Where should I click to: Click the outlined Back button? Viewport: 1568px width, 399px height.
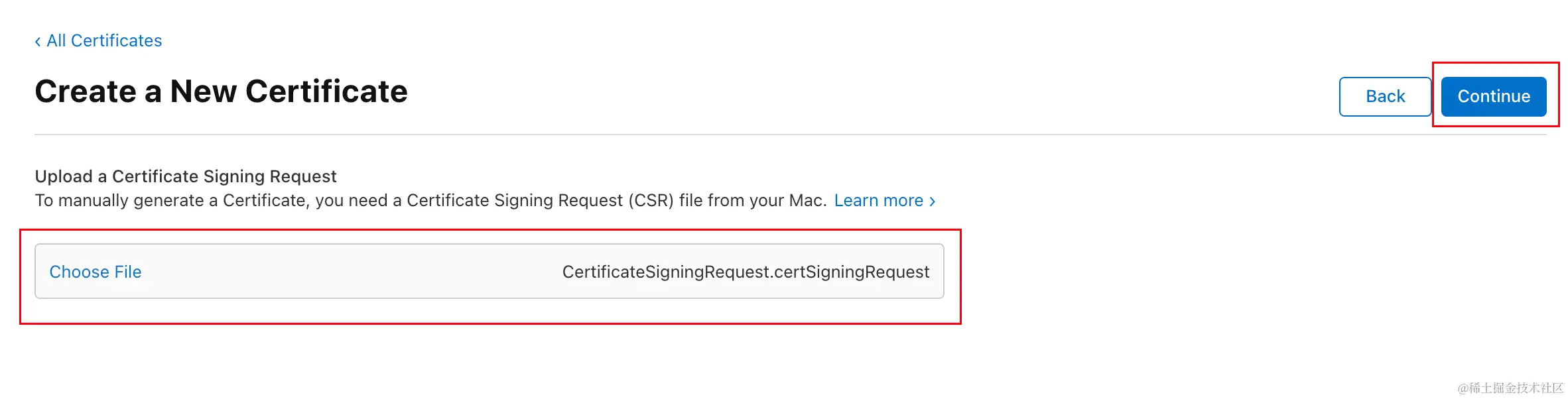1384,97
